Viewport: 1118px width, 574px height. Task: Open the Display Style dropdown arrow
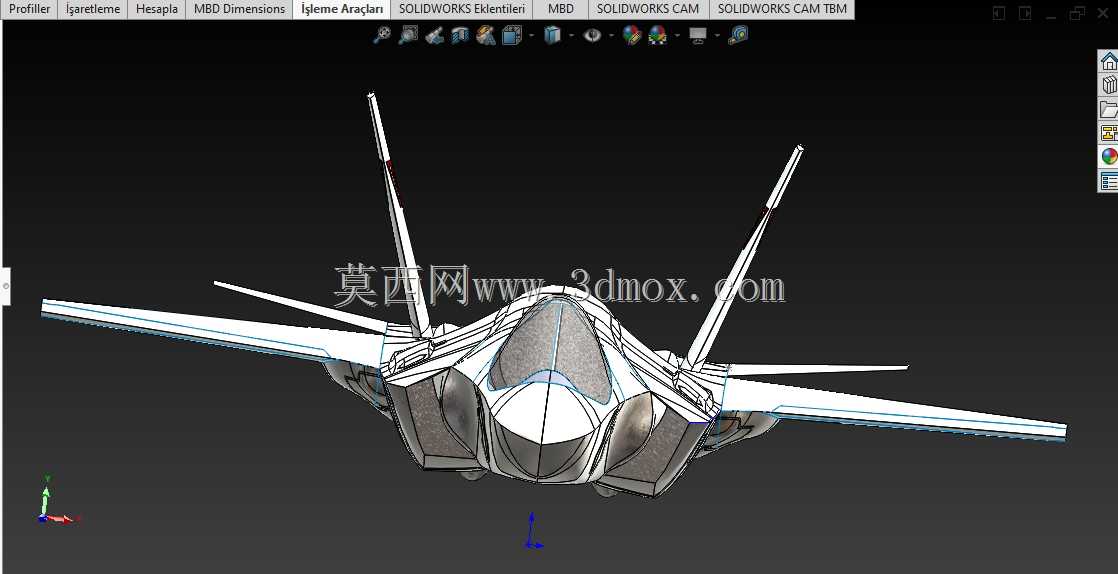571,35
